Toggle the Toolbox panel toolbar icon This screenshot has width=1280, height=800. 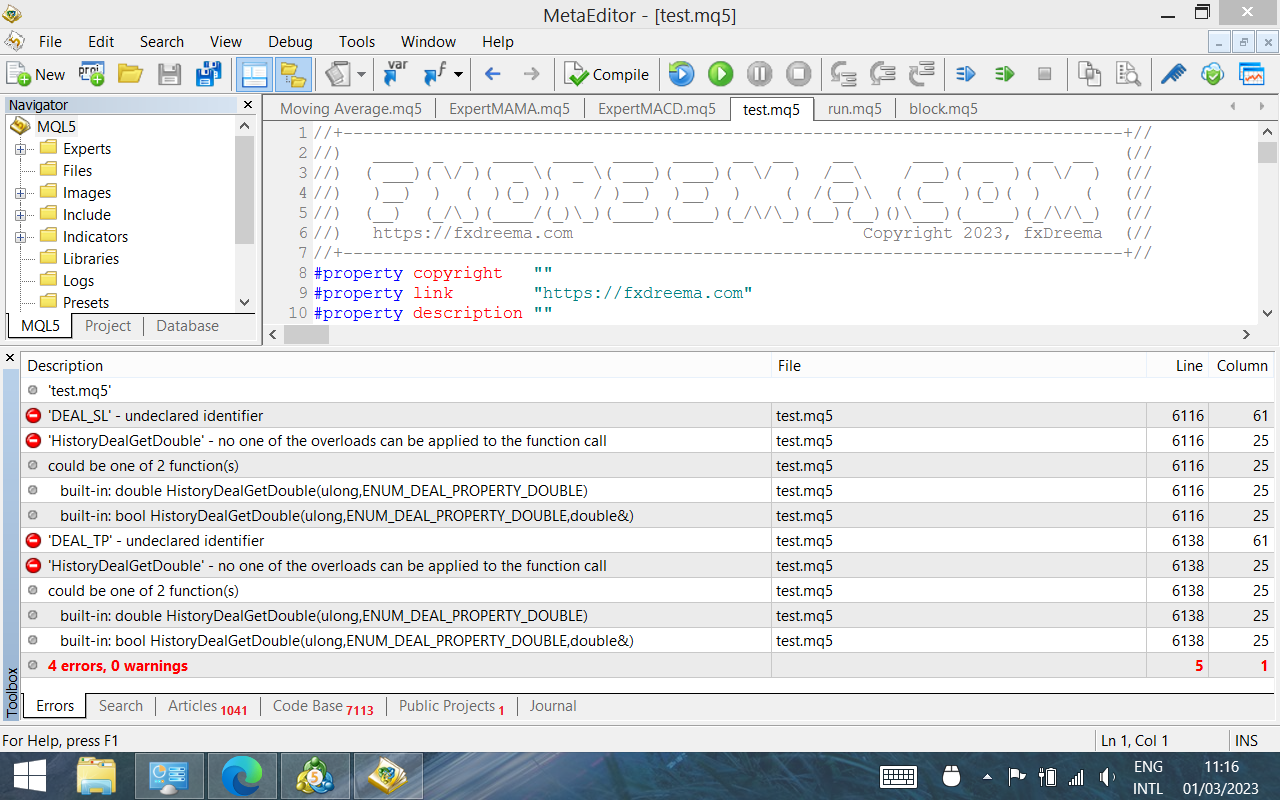292,74
